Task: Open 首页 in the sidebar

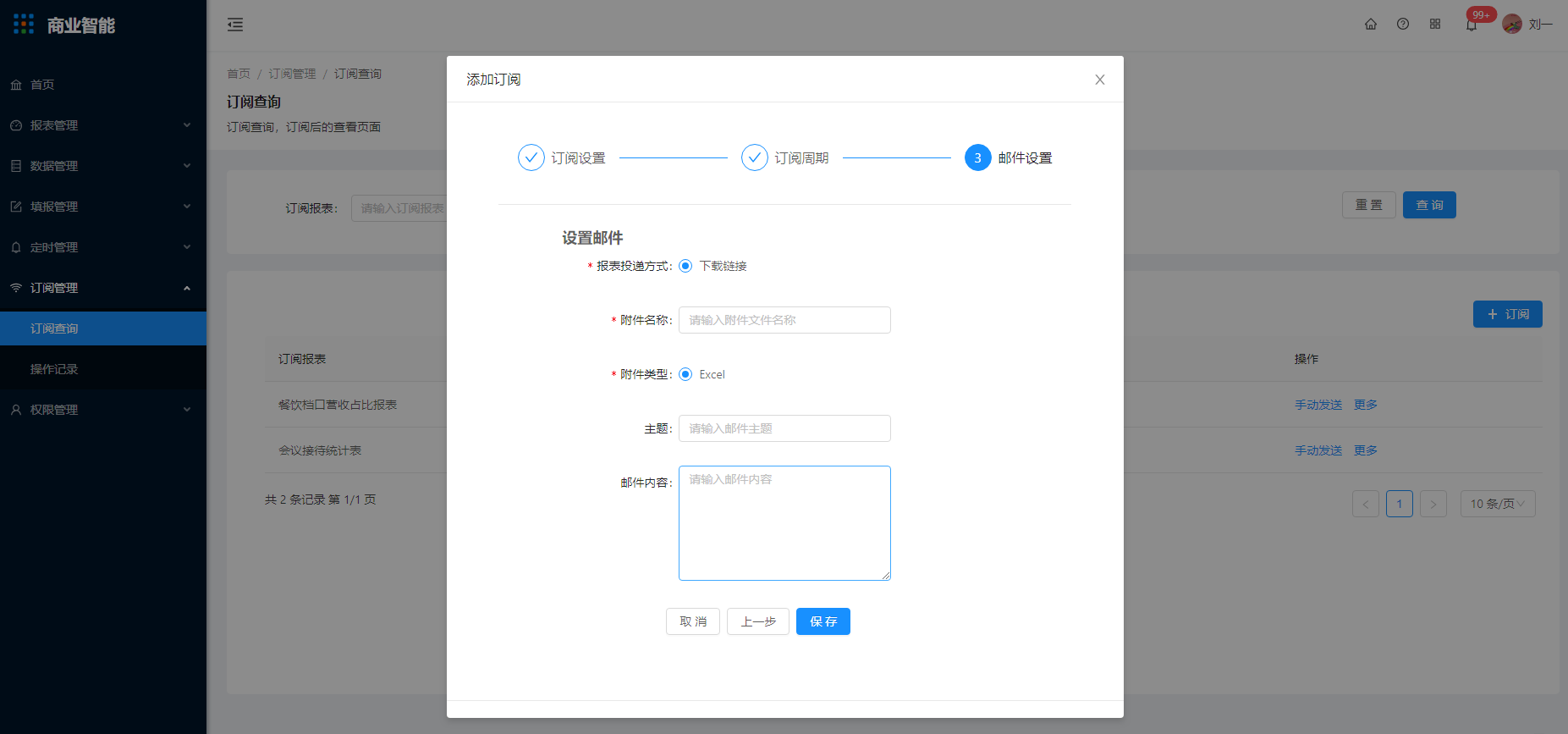Action: click(103, 85)
